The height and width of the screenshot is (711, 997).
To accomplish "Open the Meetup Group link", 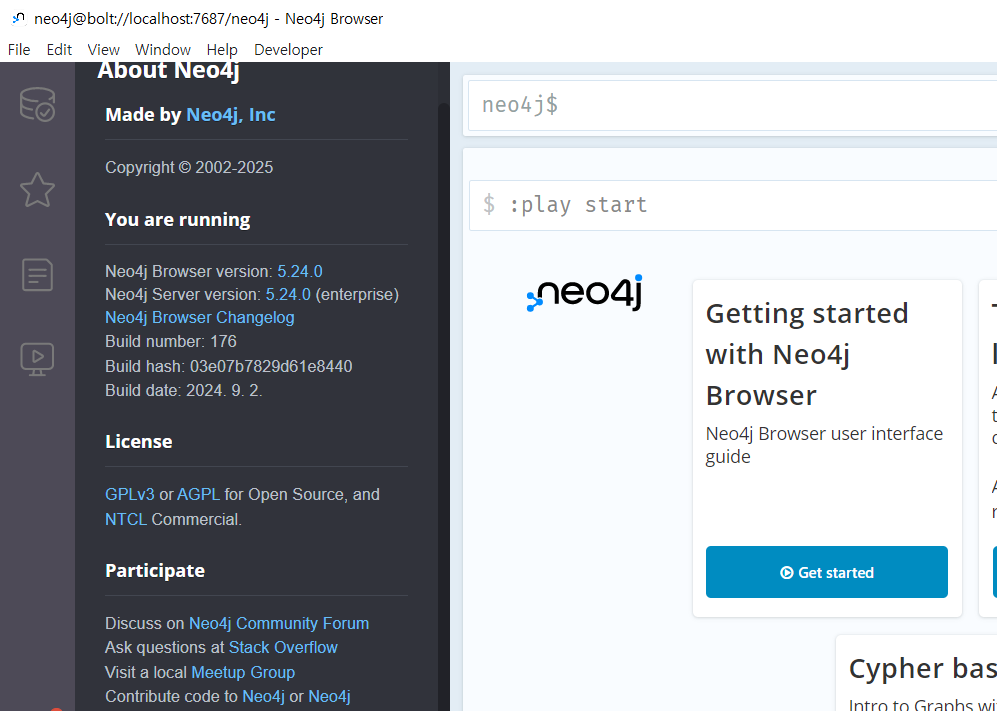I will click(x=243, y=672).
